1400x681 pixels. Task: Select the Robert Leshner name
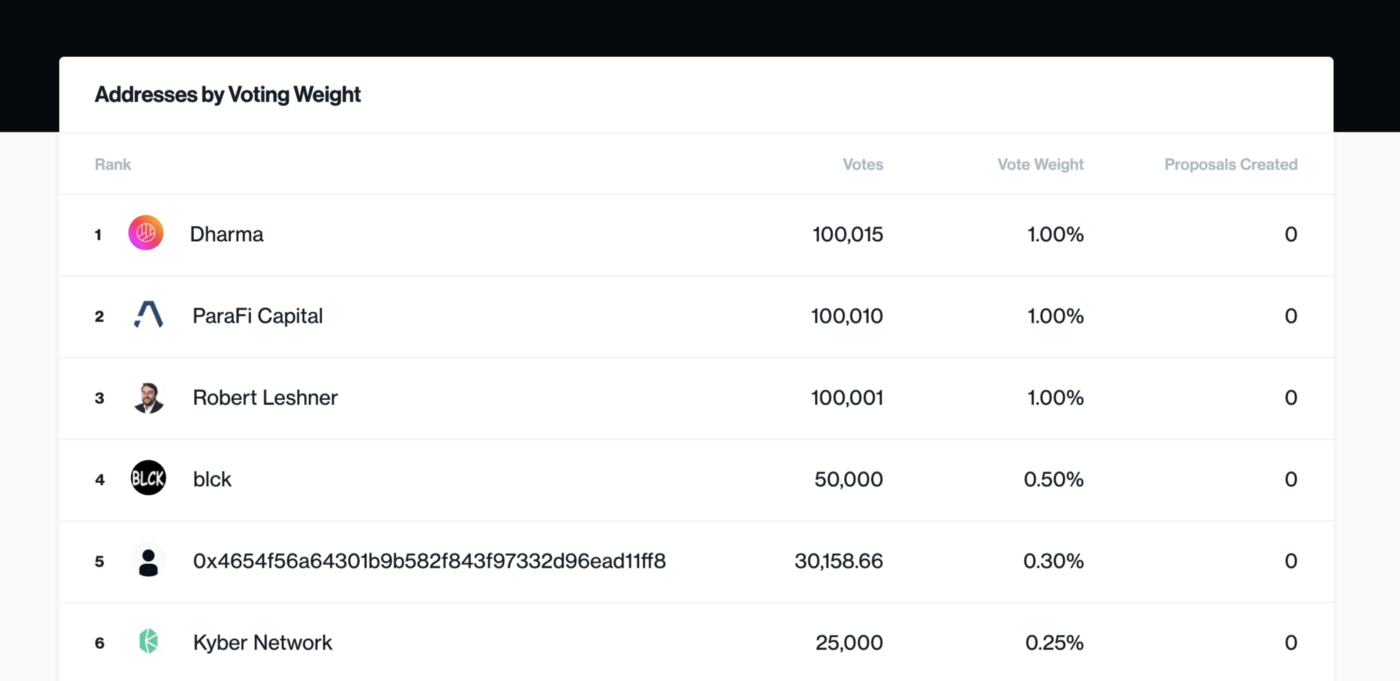click(265, 398)
